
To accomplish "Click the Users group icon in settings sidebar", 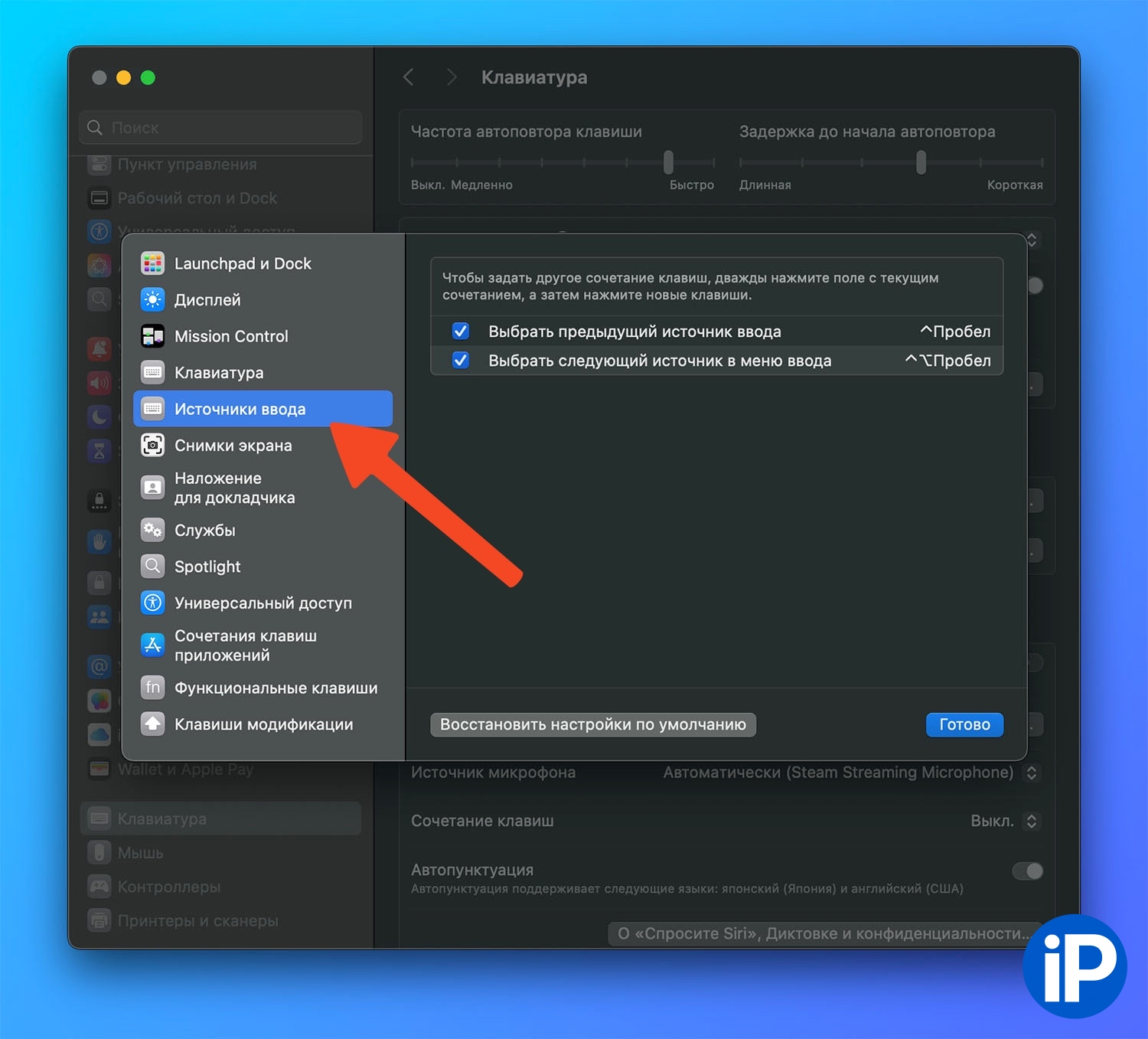I will click(99, 616).
